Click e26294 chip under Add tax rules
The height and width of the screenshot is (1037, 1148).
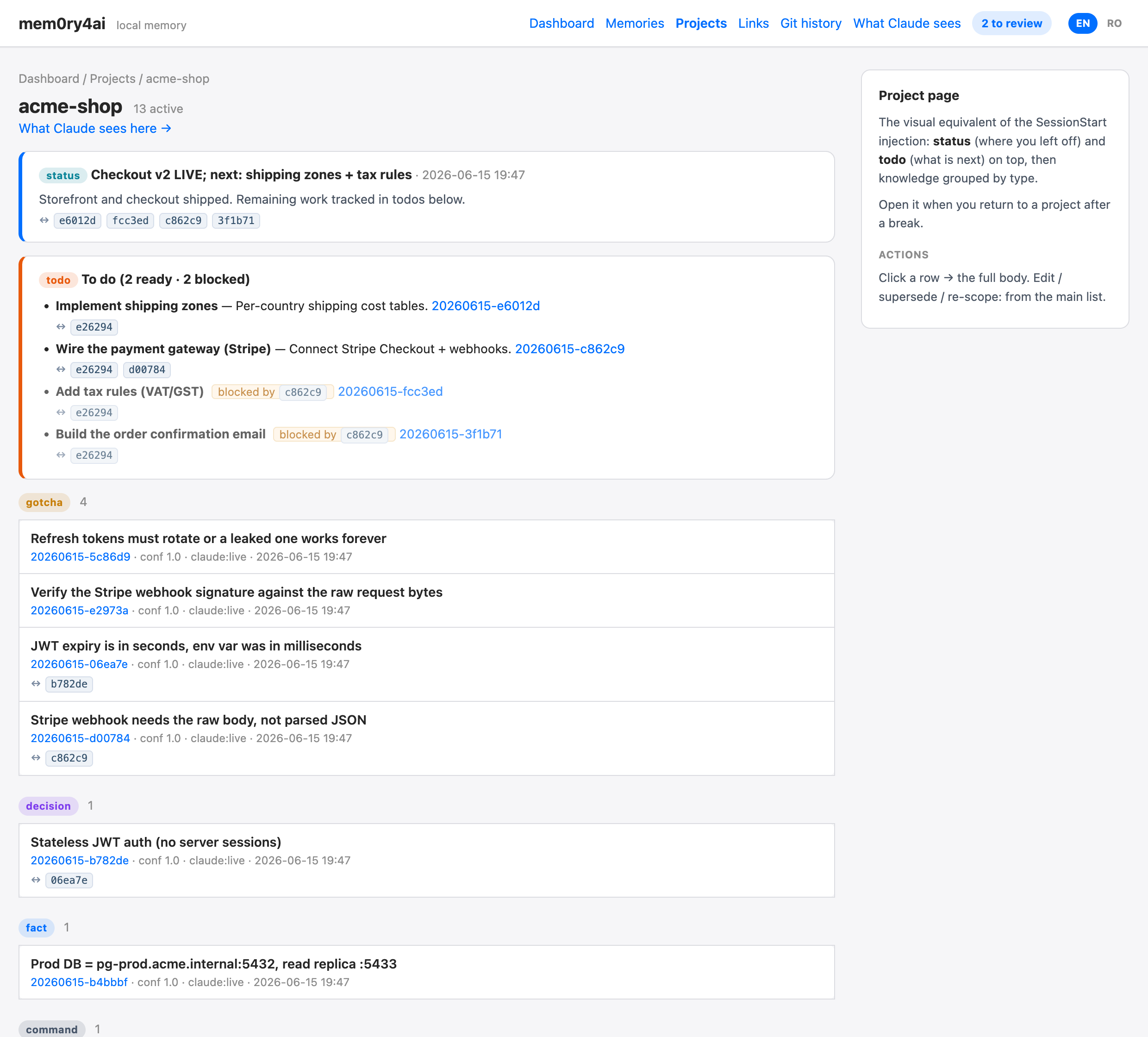coord(94,412)
